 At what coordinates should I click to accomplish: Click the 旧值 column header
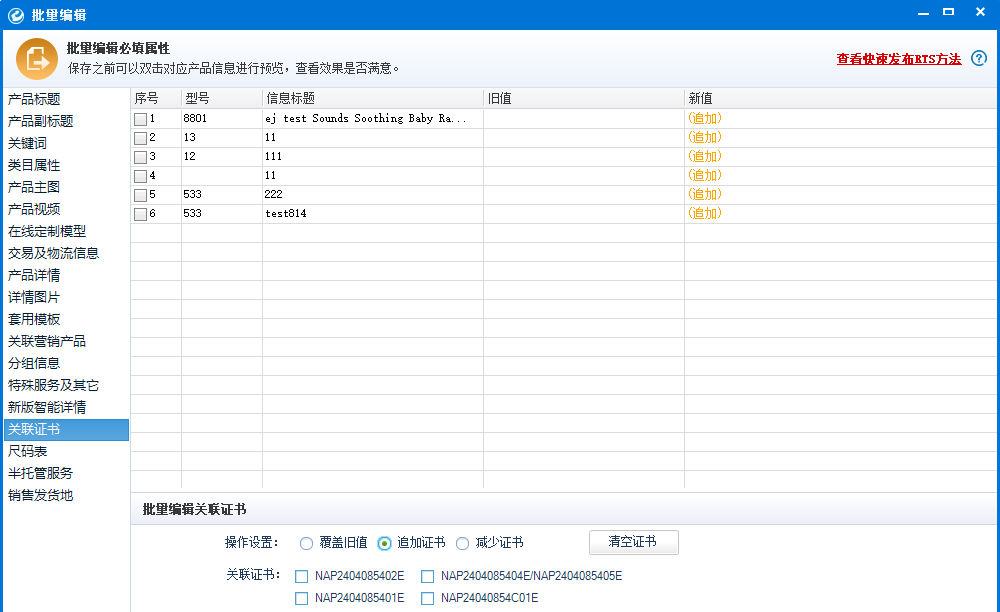[x=584, y=98]
